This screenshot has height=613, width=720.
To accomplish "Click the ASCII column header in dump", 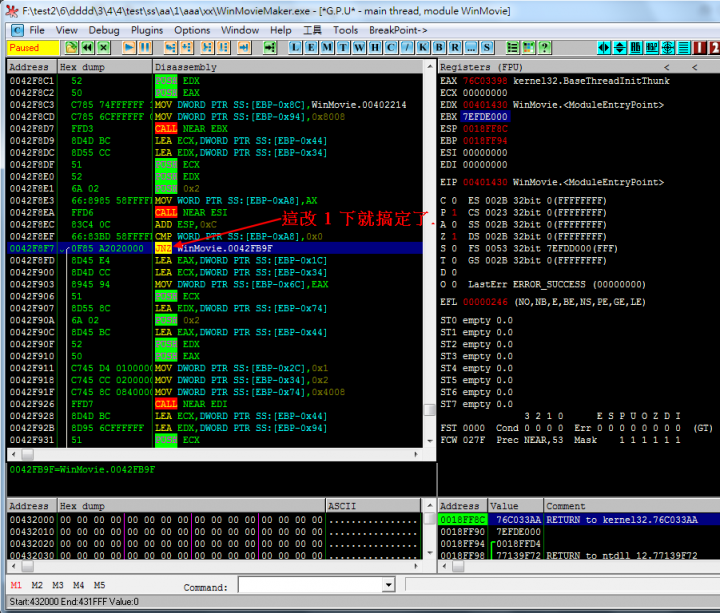I will pyautogui.click(x=373, y=506).
